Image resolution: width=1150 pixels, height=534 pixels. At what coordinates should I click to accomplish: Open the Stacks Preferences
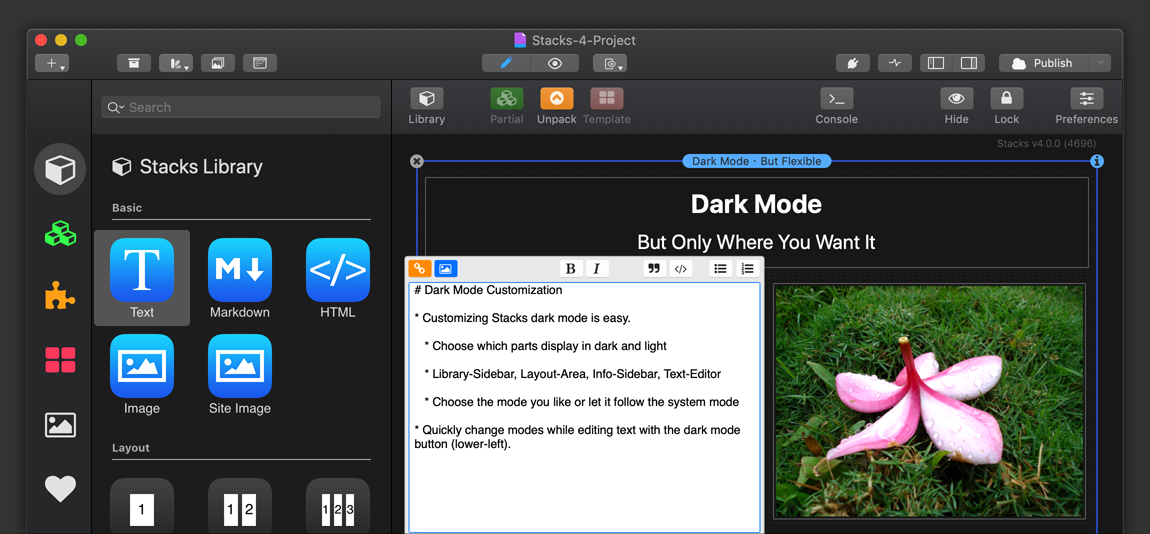tap(1086, 105)
